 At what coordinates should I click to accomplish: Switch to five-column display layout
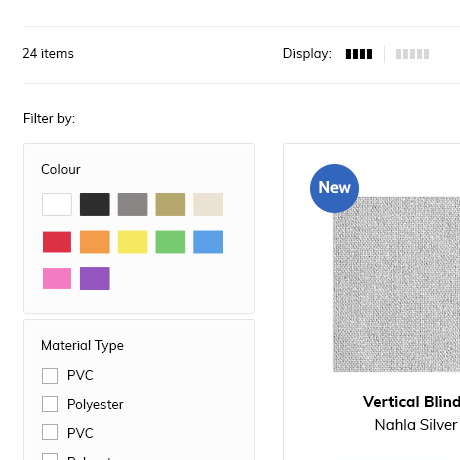412,54
